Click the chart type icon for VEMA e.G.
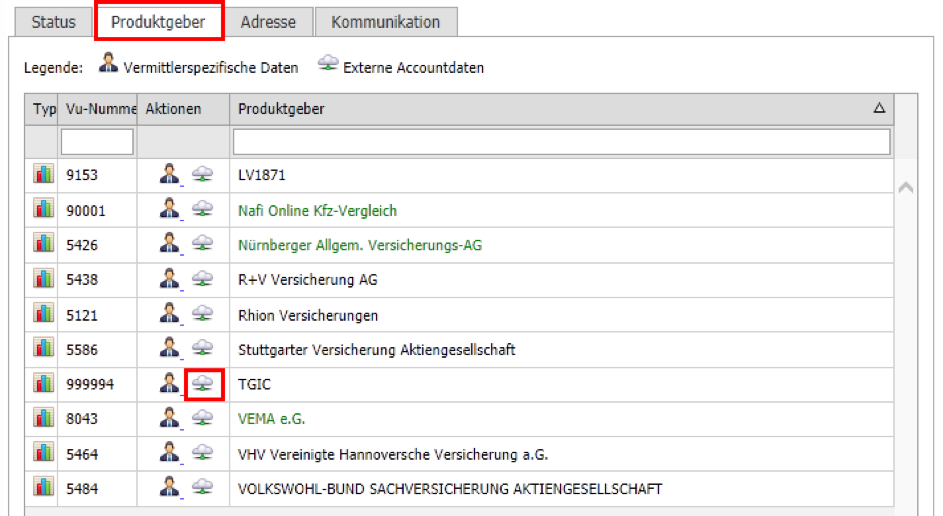 pyautogui.click(x=43, y=419)
